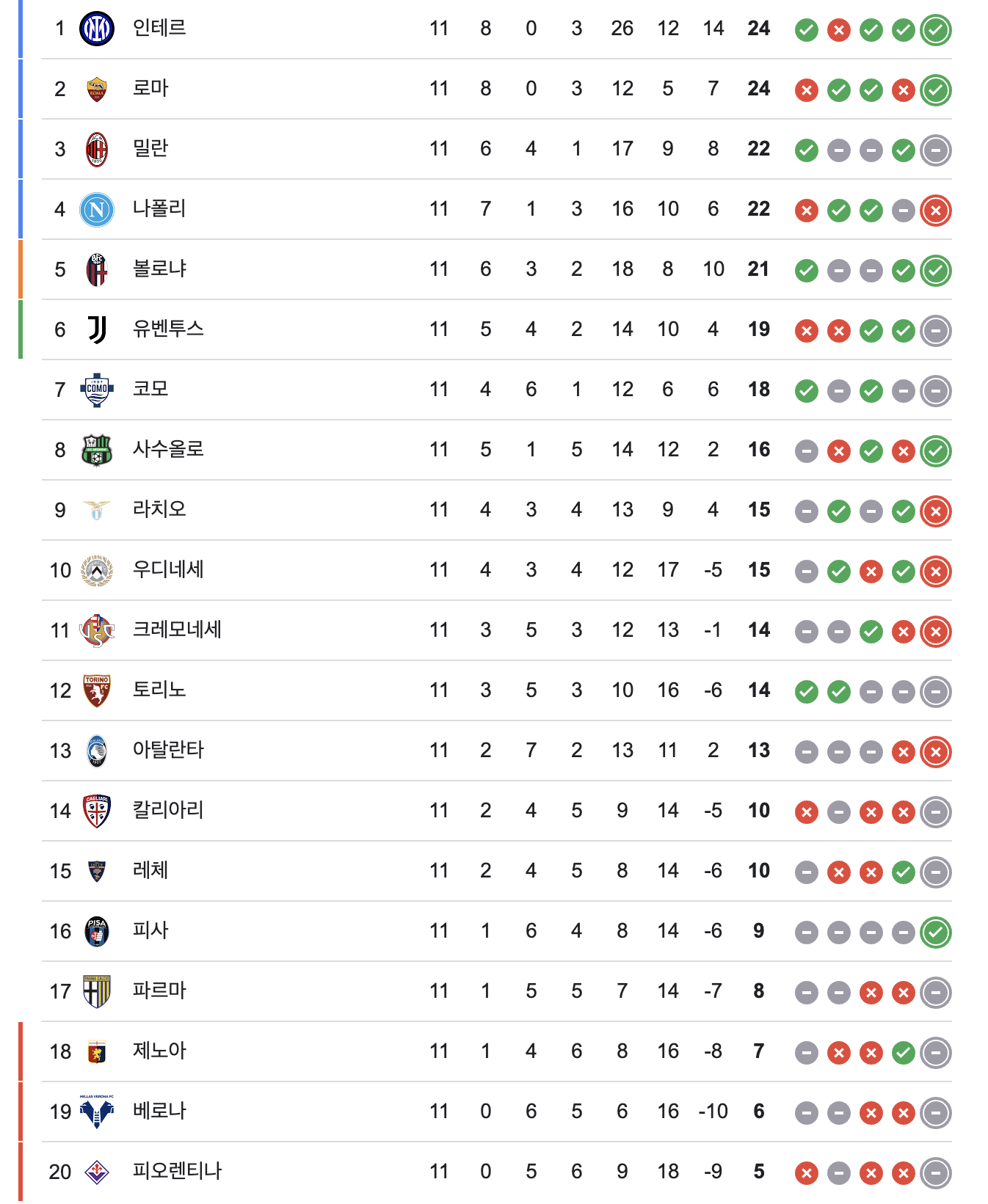Click Pisa's latest match win icon
988x1204 pixels.
[x=936, y=933]
